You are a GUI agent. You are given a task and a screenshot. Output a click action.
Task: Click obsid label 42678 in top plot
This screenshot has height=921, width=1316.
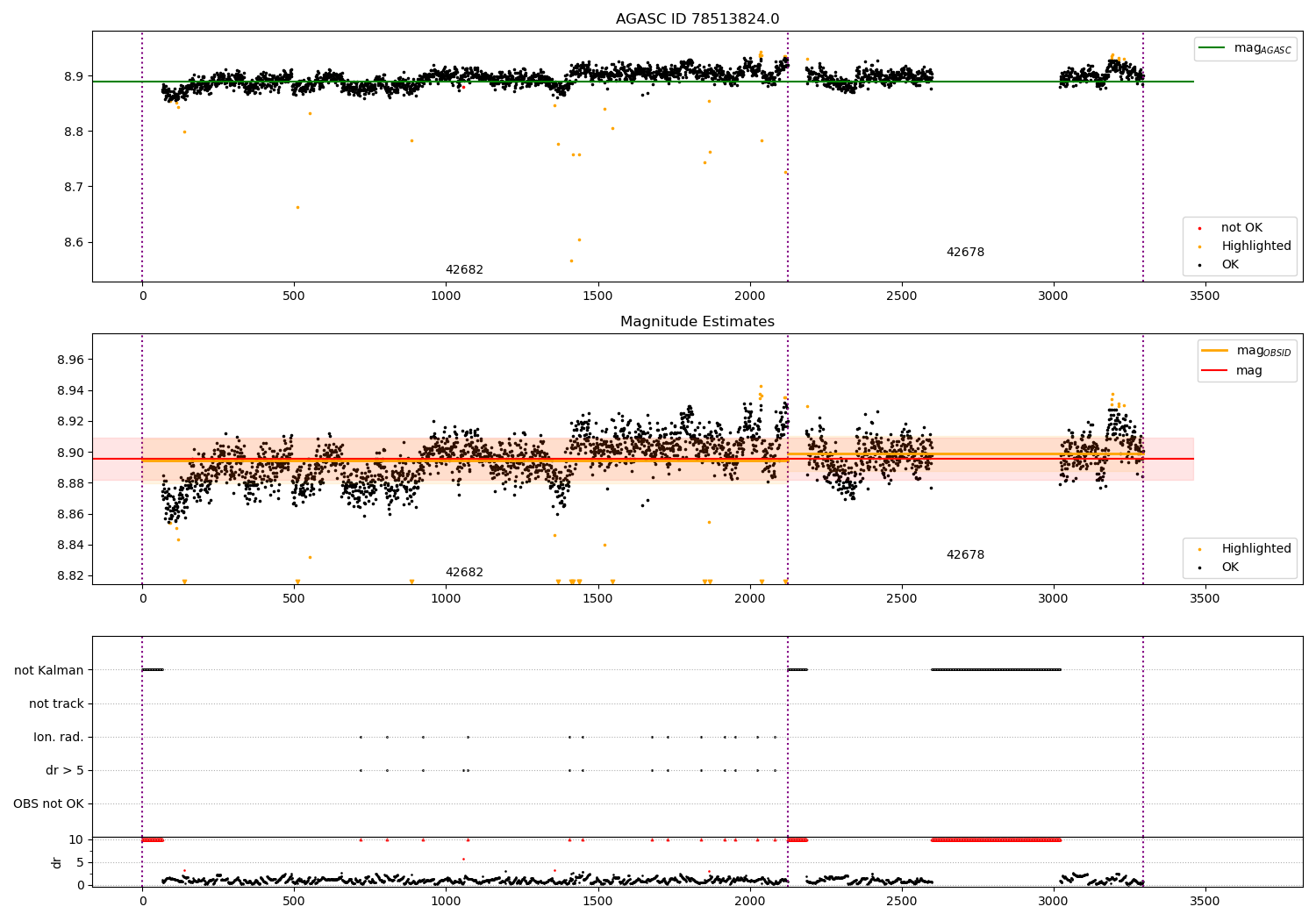pyautogui.click(x=965, y=253)
